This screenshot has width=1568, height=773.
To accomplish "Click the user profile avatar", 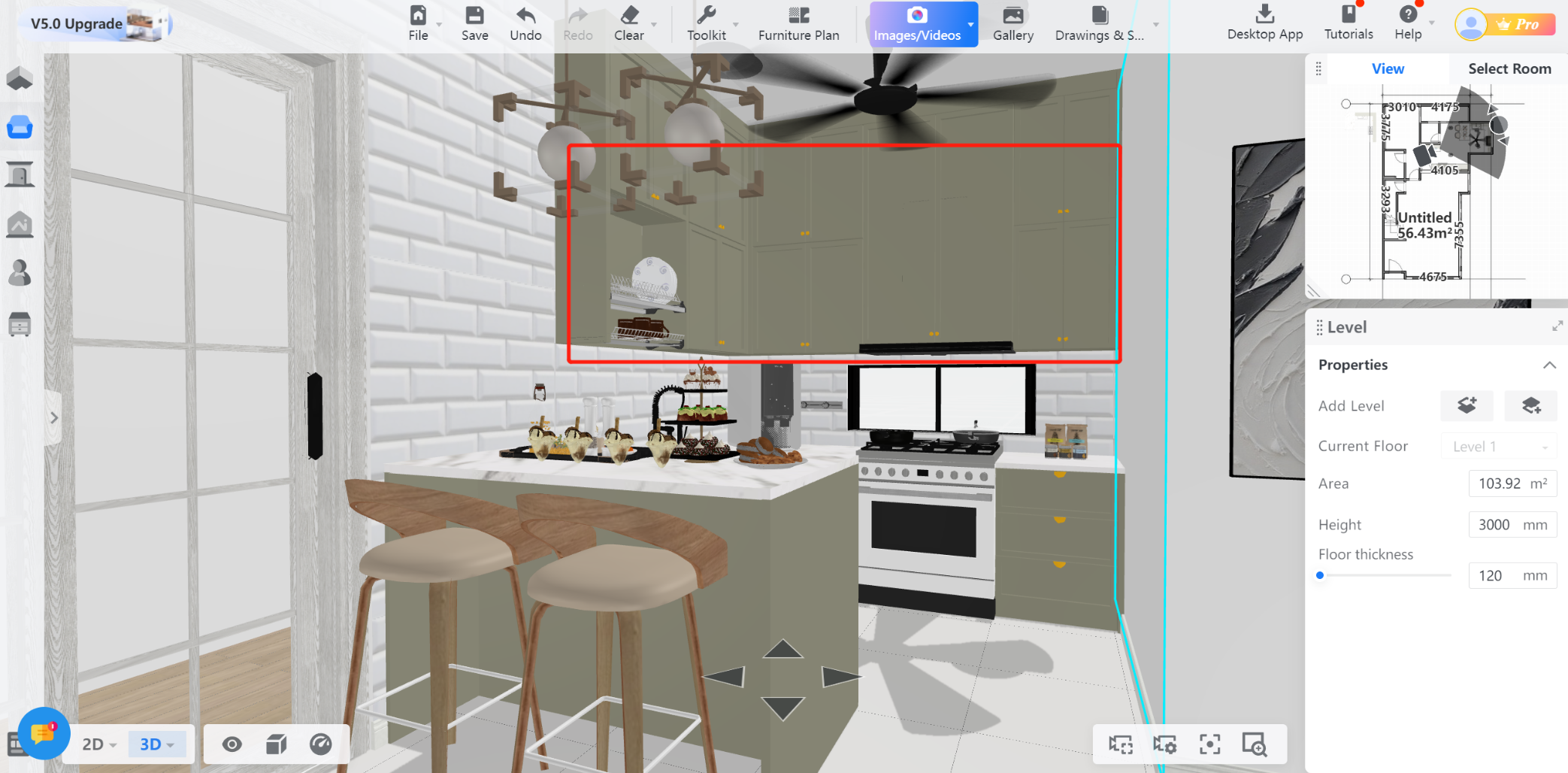I will [1471, 24].
